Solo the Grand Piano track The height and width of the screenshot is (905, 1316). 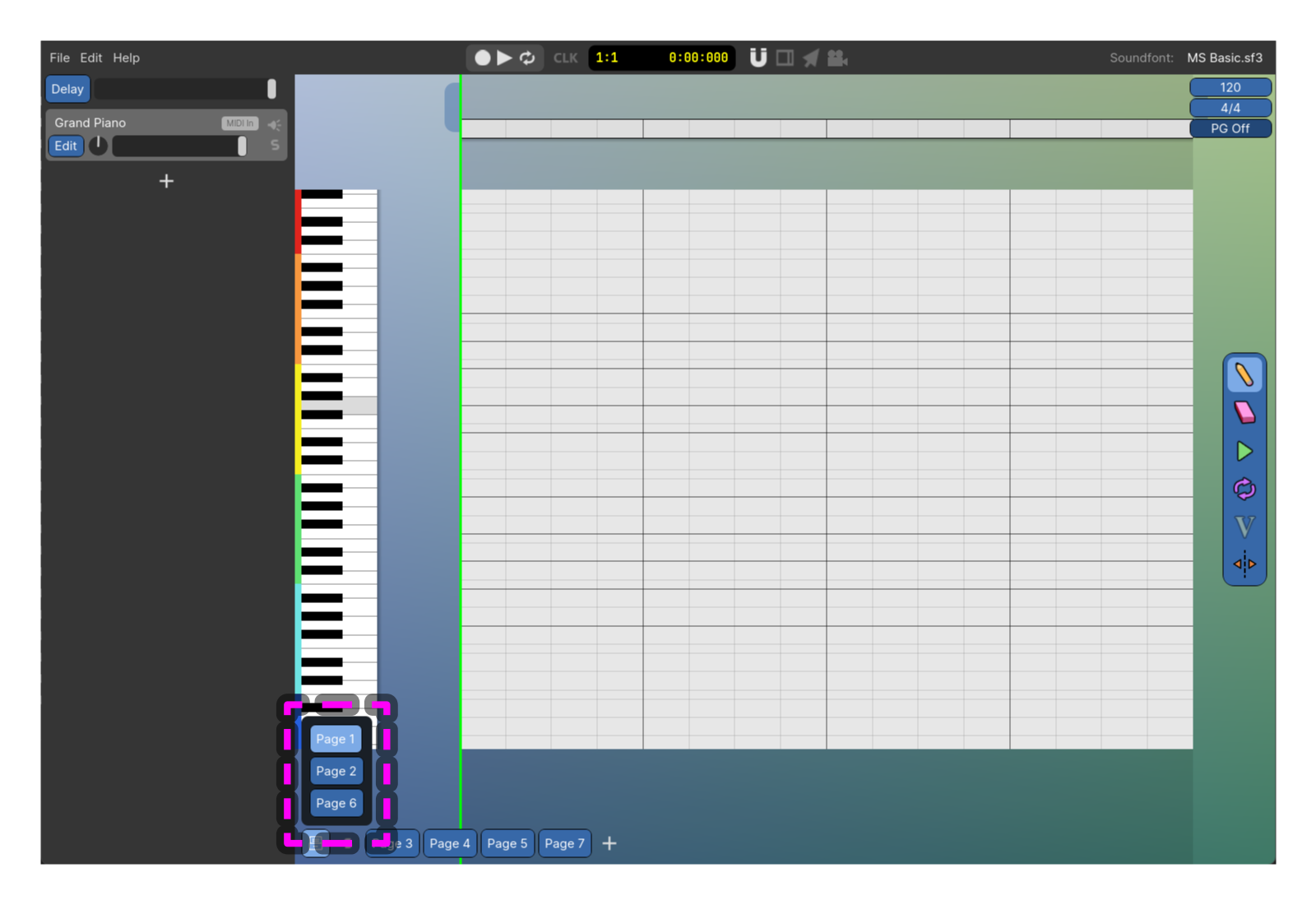(275, 146)
